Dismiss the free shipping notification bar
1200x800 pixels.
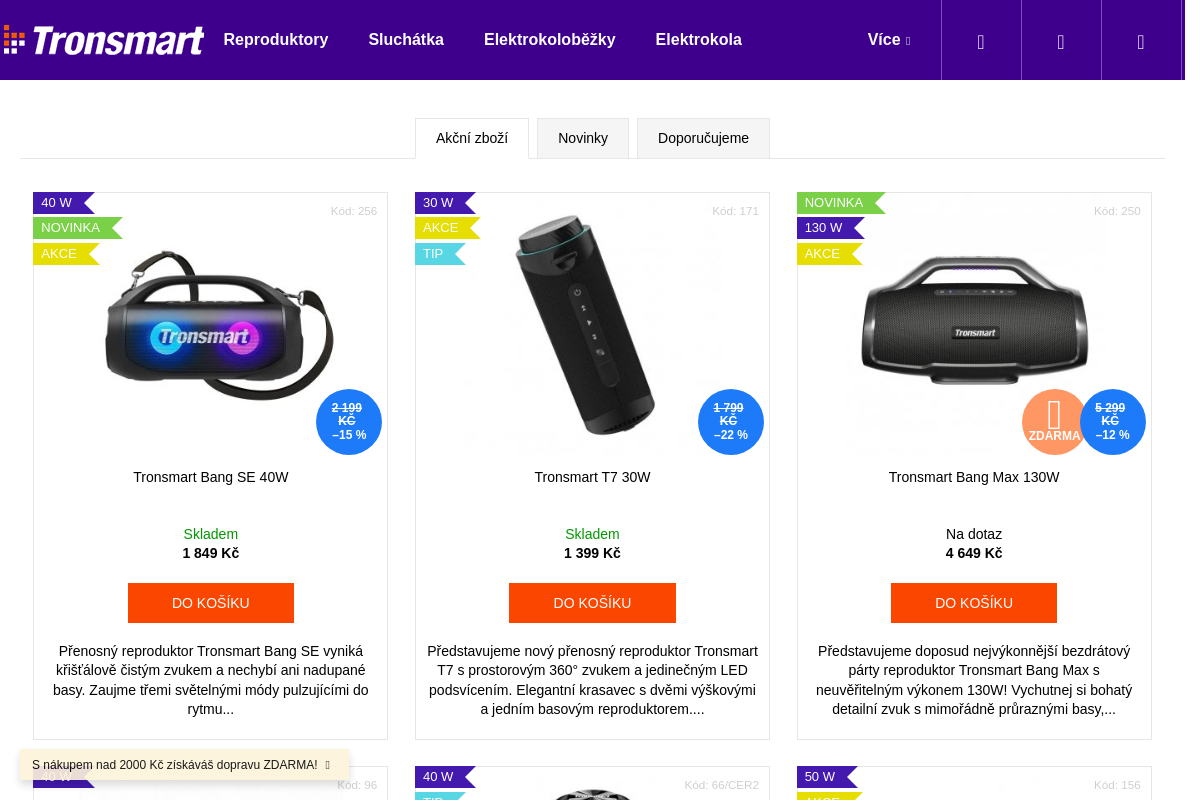coord(327,764)
